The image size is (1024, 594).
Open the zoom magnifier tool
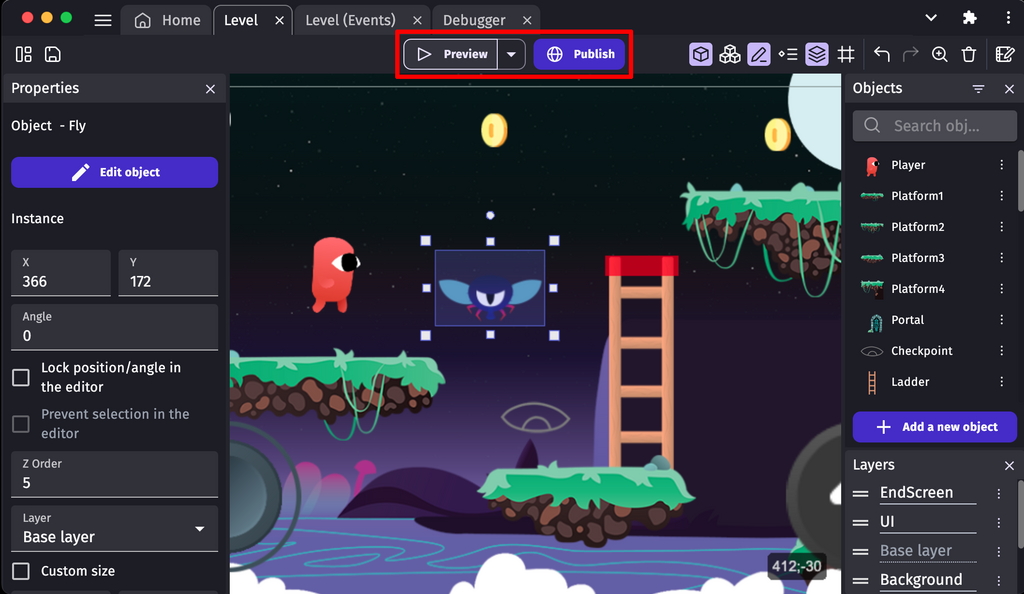coord(939,54)
